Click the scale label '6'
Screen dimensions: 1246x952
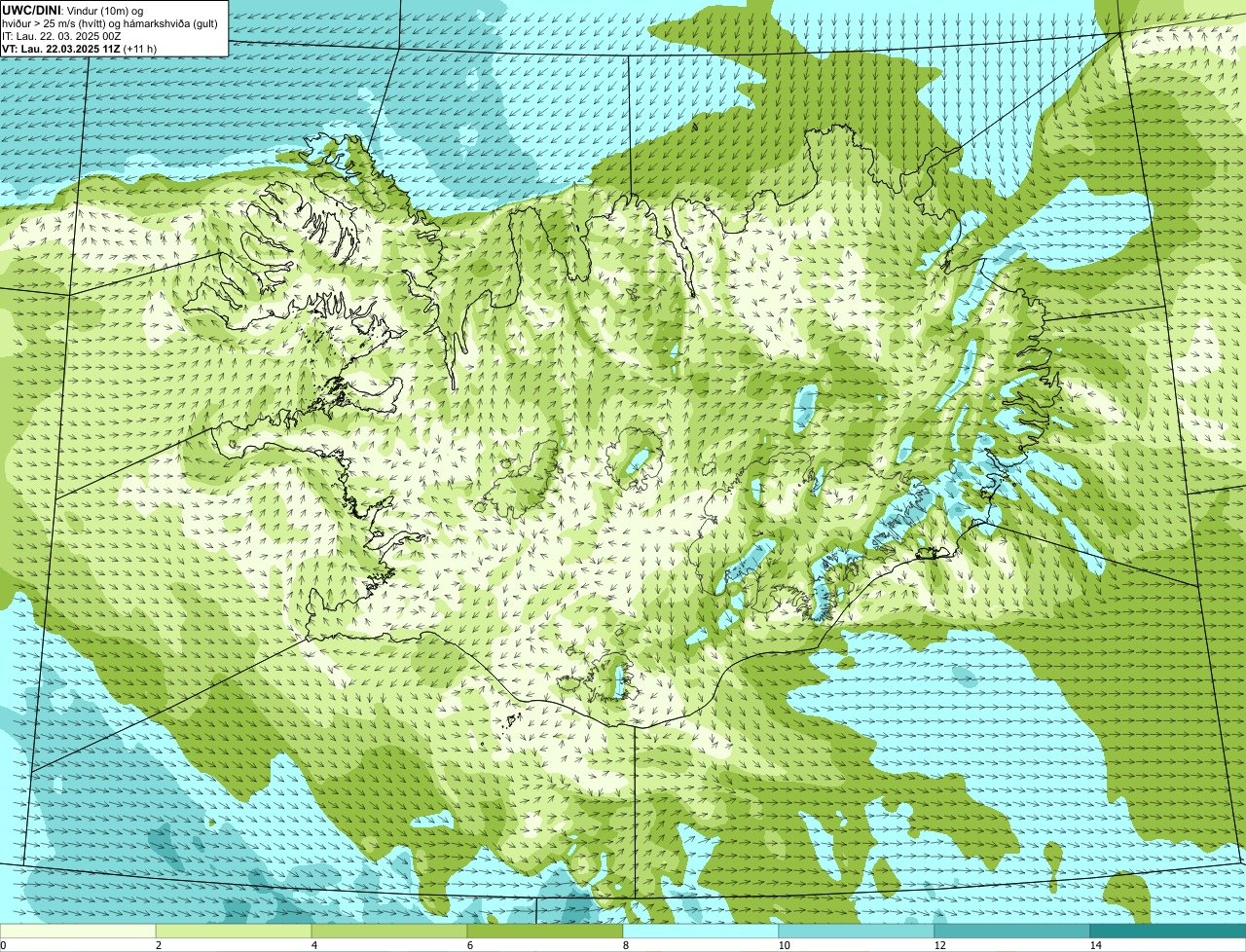point(469,945)
